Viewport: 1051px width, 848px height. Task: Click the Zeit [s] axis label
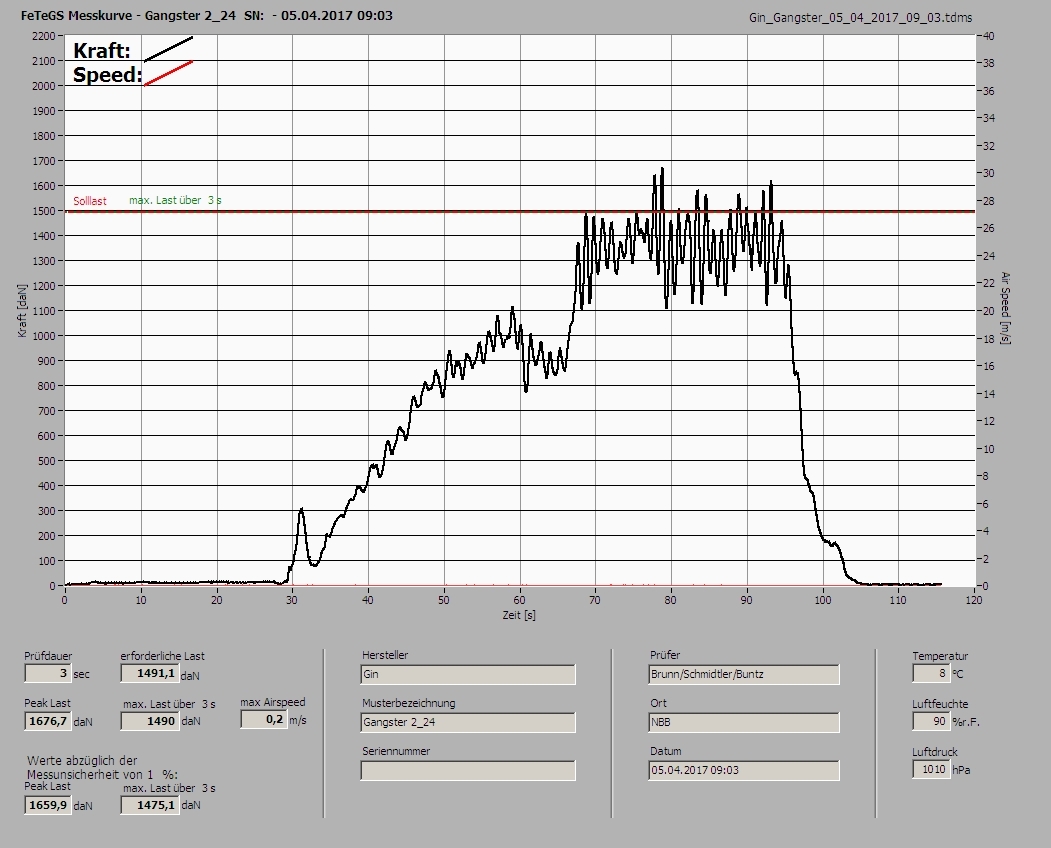pos(519,615)
